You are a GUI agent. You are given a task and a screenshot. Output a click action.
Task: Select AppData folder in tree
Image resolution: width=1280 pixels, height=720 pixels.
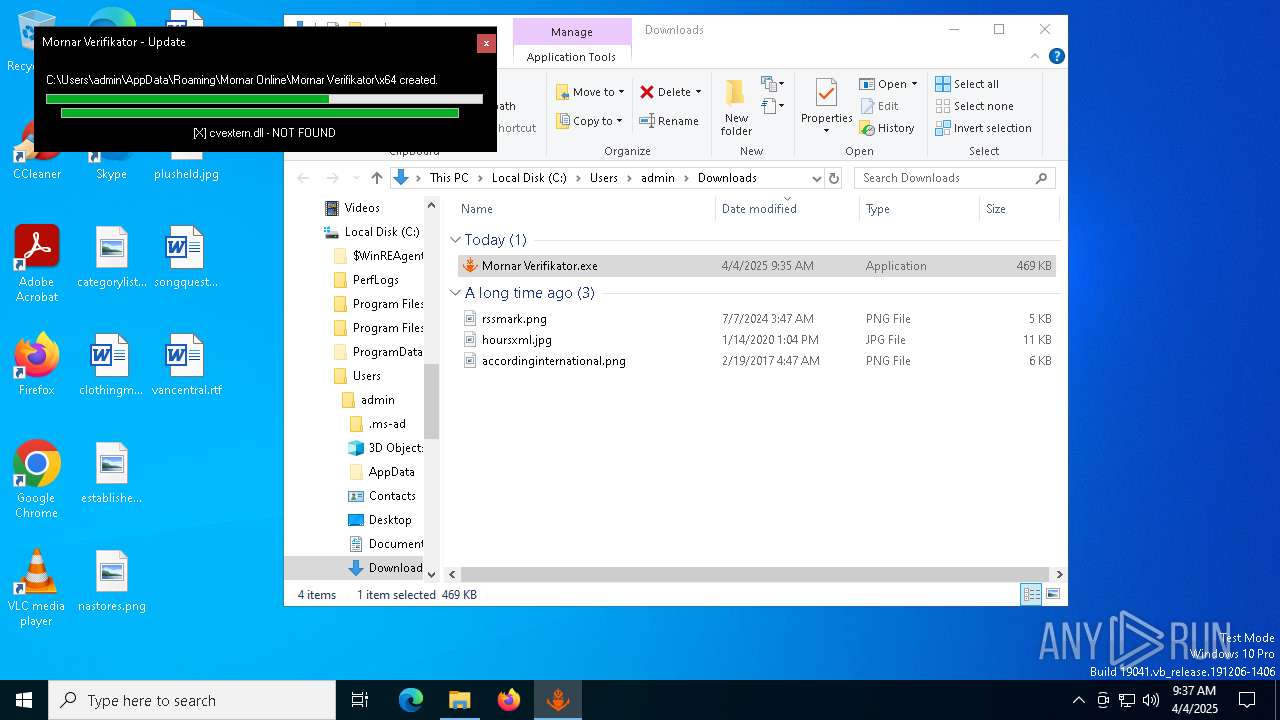(391, 472)
